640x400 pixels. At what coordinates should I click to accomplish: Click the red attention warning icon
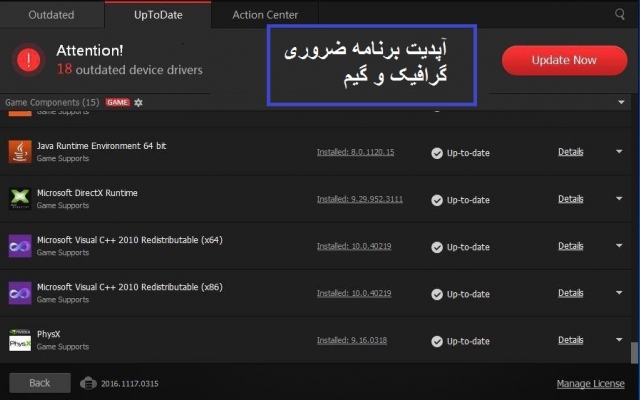pos(29,60)
